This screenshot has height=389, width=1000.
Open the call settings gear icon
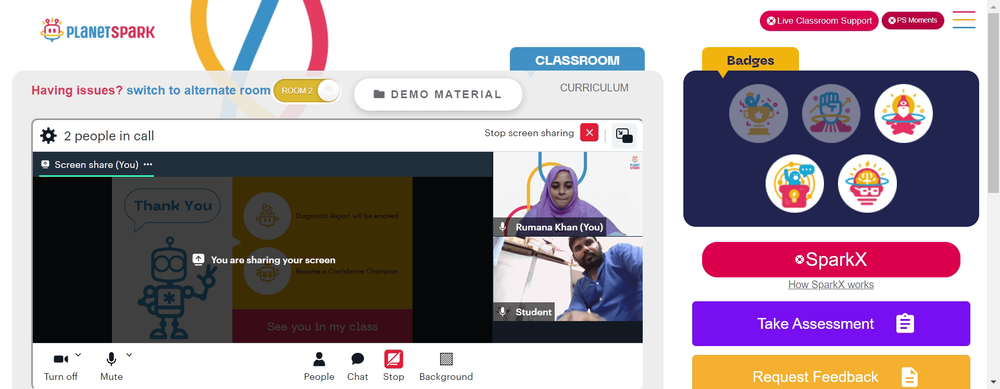pyautogui.click(x=48, y=136)
